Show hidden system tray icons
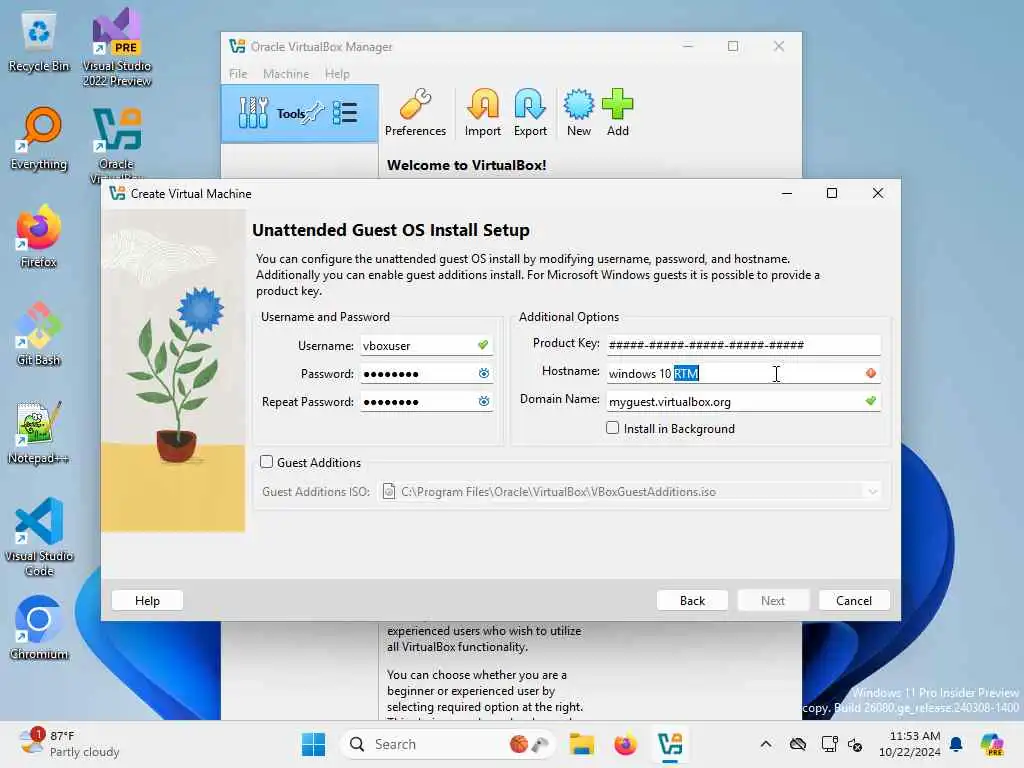The height and width of the screenshot is (768, 1024). (x=766, y=744)
